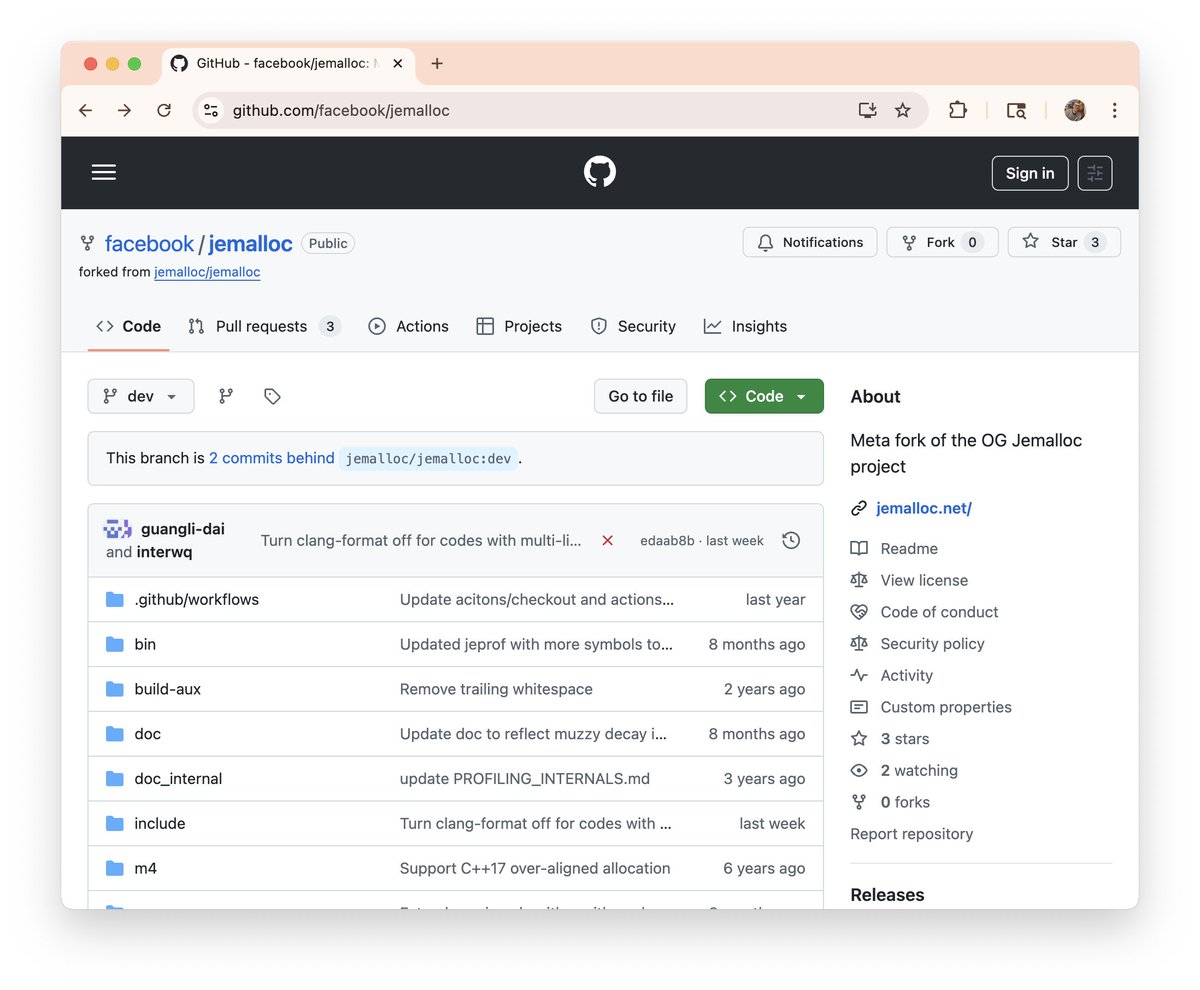
Task: Open commit 'Support C++17 over-aligned allocation'
Action: tap(535, 868)
